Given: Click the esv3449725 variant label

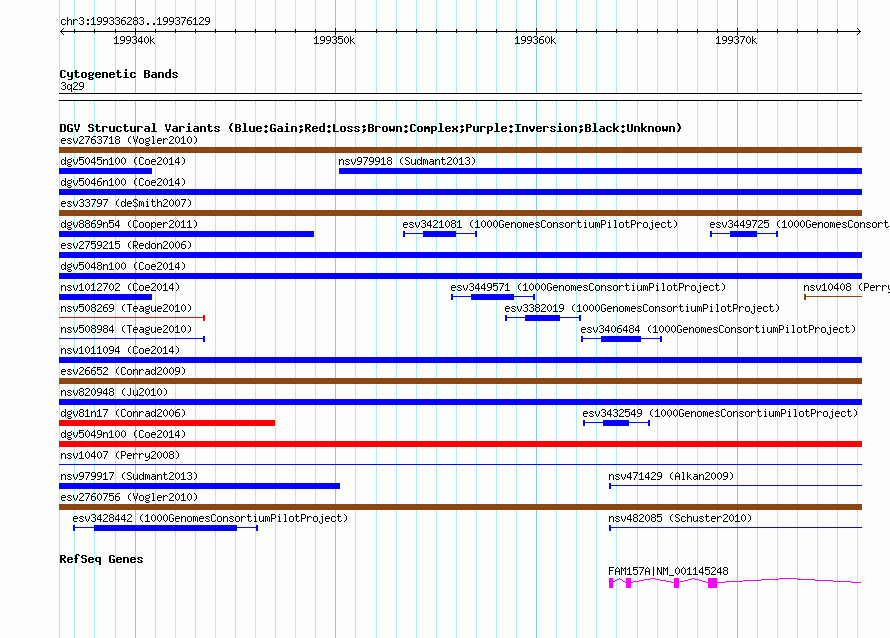Looking at the screenshot, I should (x=799, y=224).
